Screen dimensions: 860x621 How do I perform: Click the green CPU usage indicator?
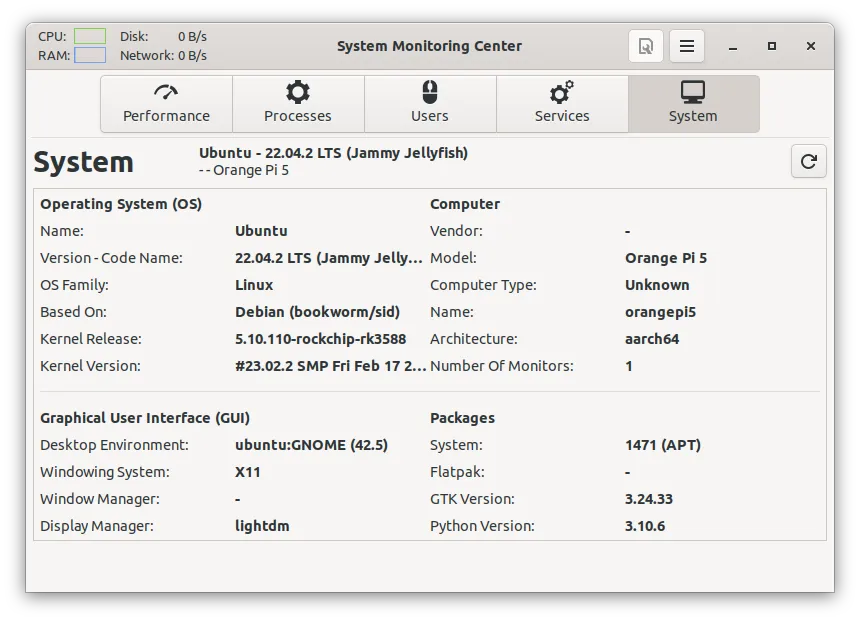pyautogui.click(x=89, y=36)
